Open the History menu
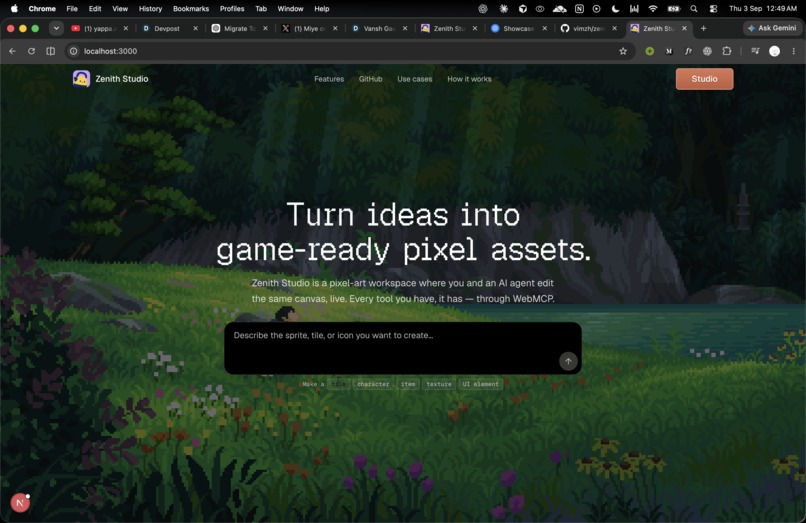Viewport: 806px width, 523px height. click(150, 8)
